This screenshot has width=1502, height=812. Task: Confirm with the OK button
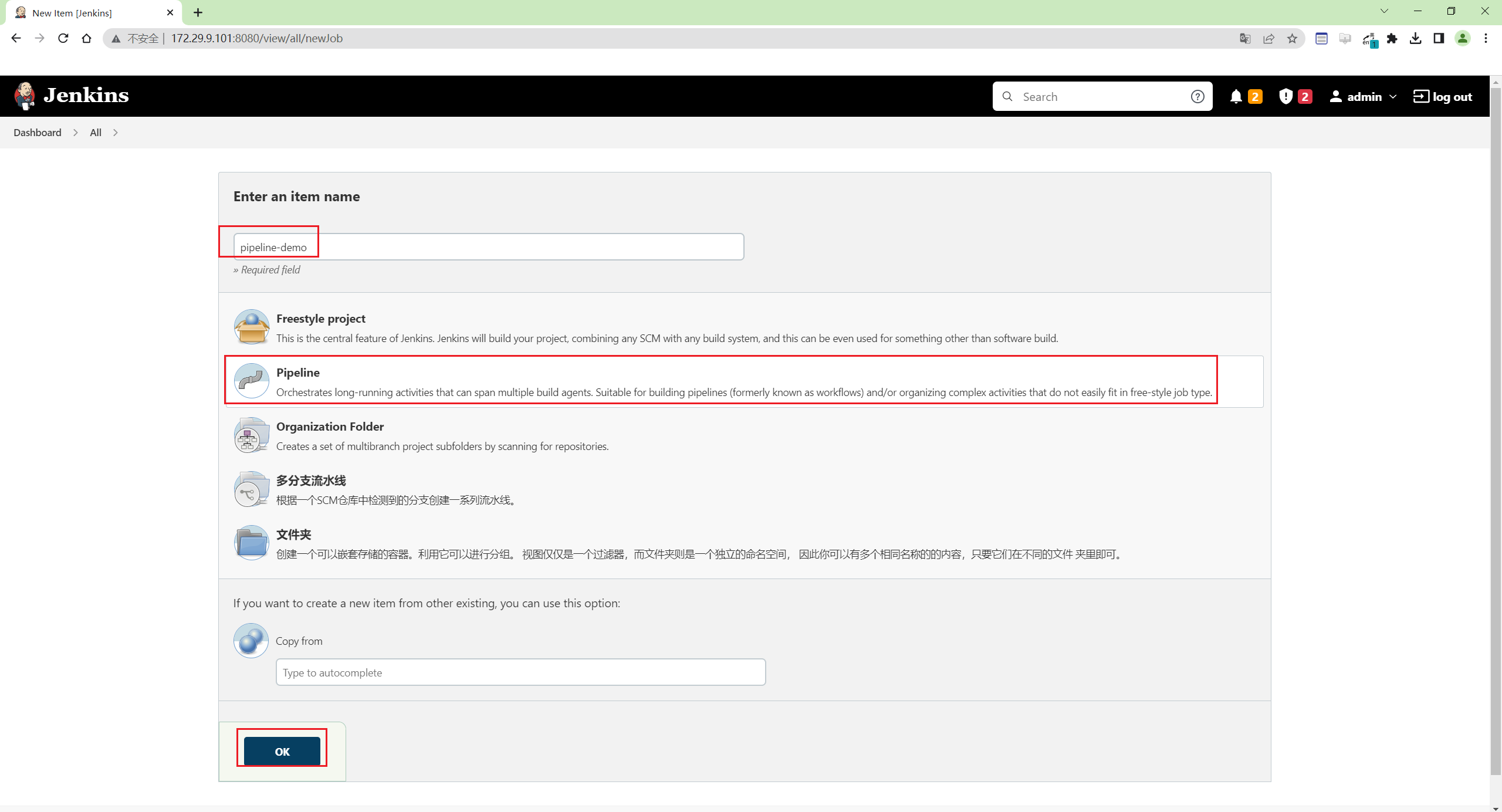282,752
